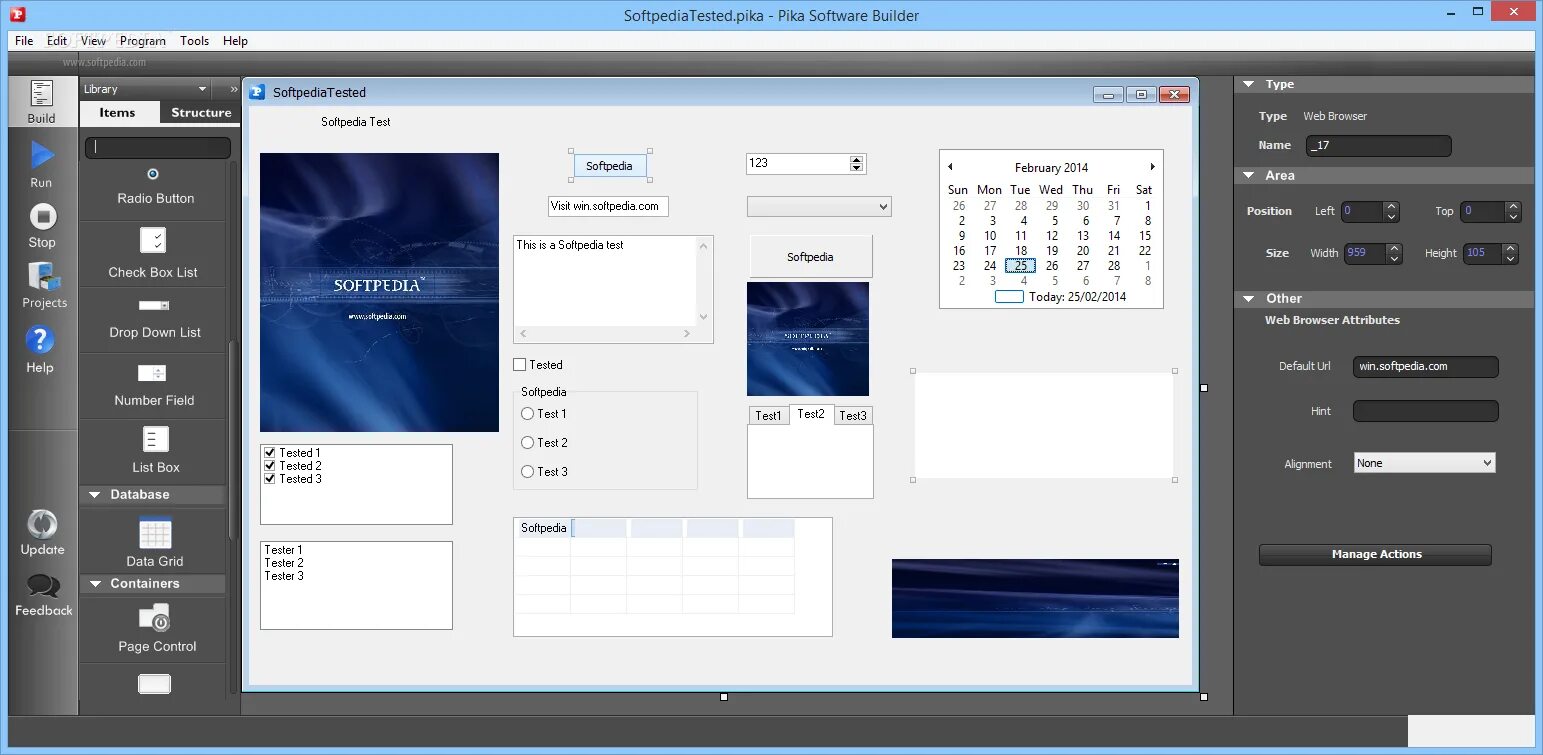
Task: Open the Library dropdown
Action: 146,89
